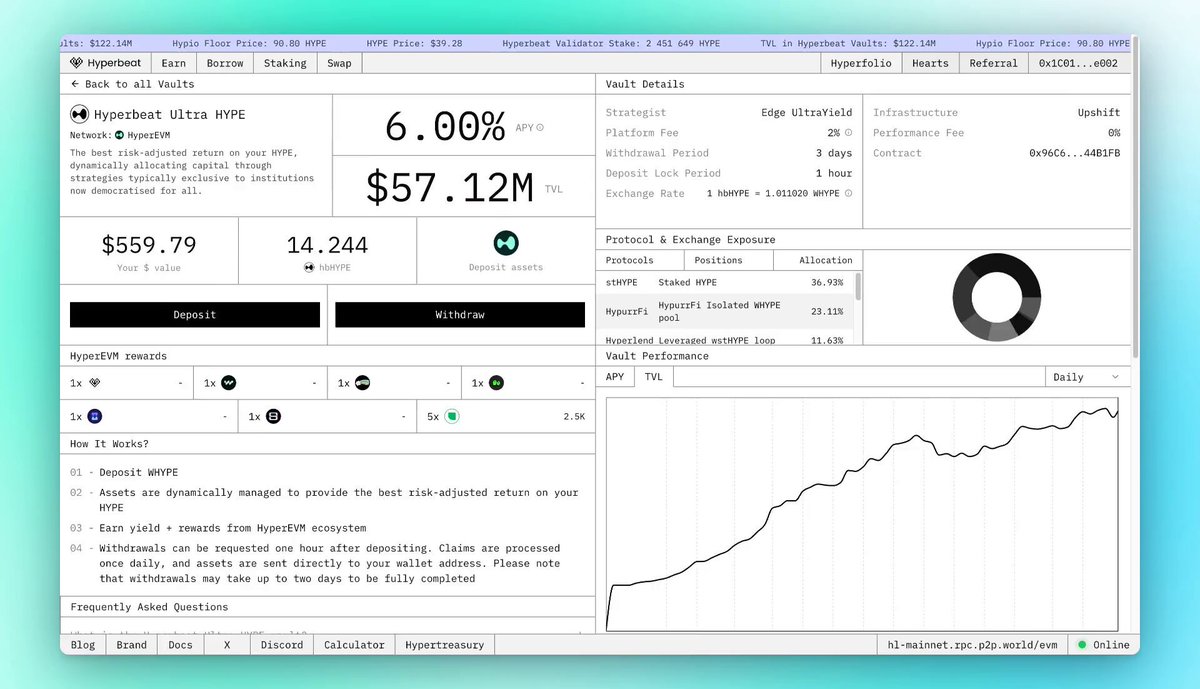Open the Earn tab
Viewport: 1200px width, 689px height.
pos(173,63)
